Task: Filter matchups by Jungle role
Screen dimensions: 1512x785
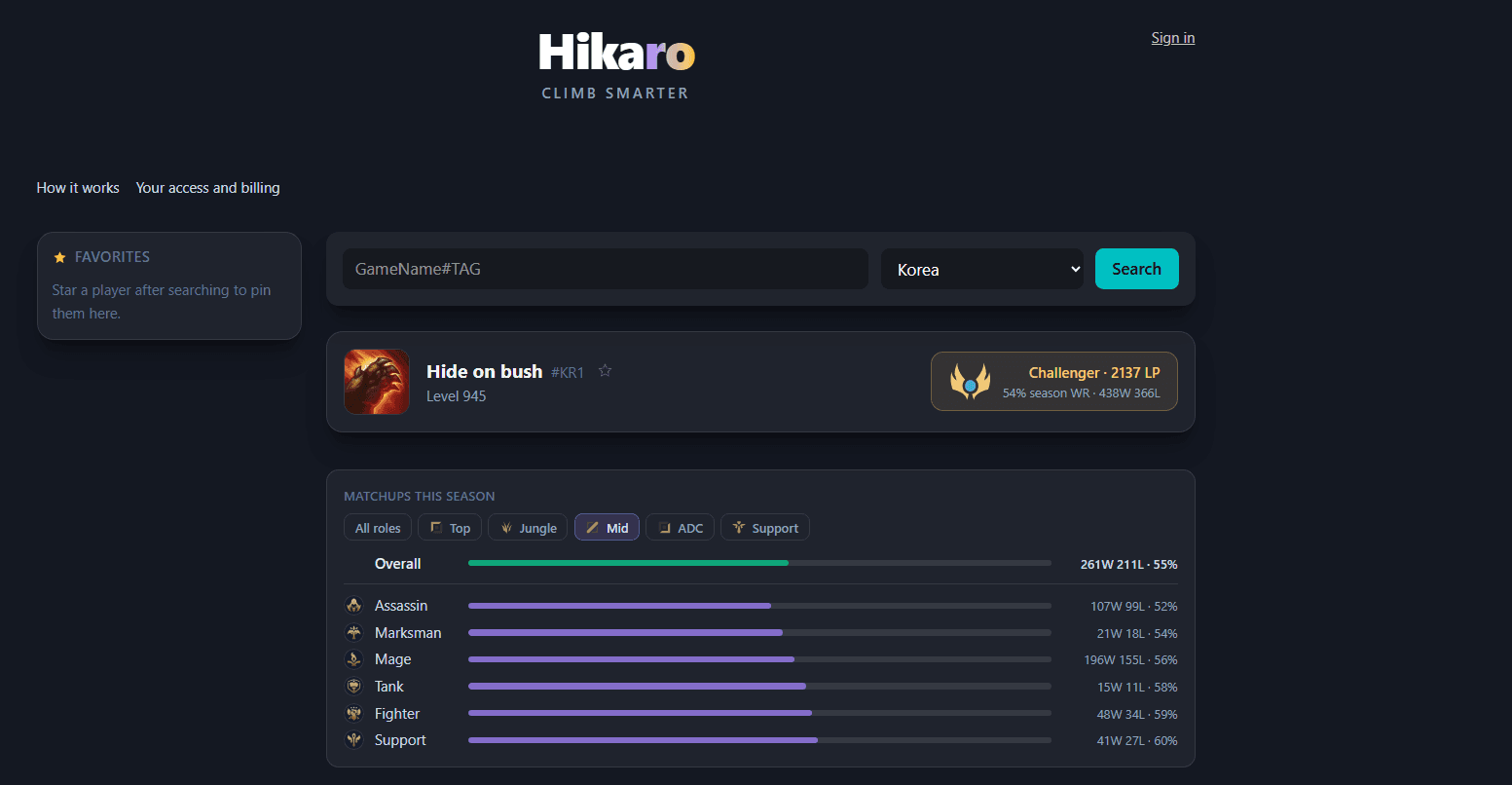Action: 529,528
